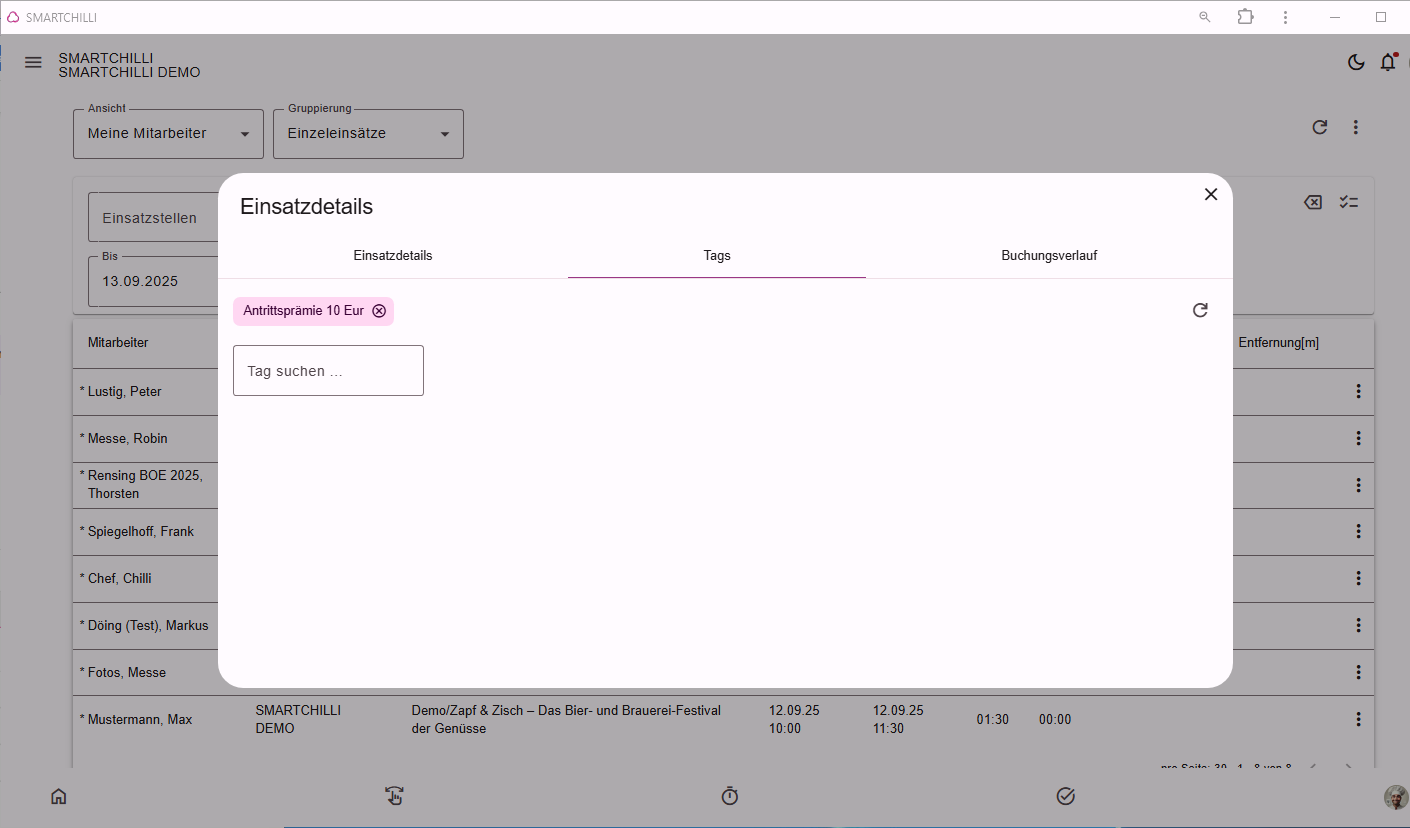Go to home via bottom bar
The height and width of the screenshot is (828, 1410).
(x=59, y=796)
